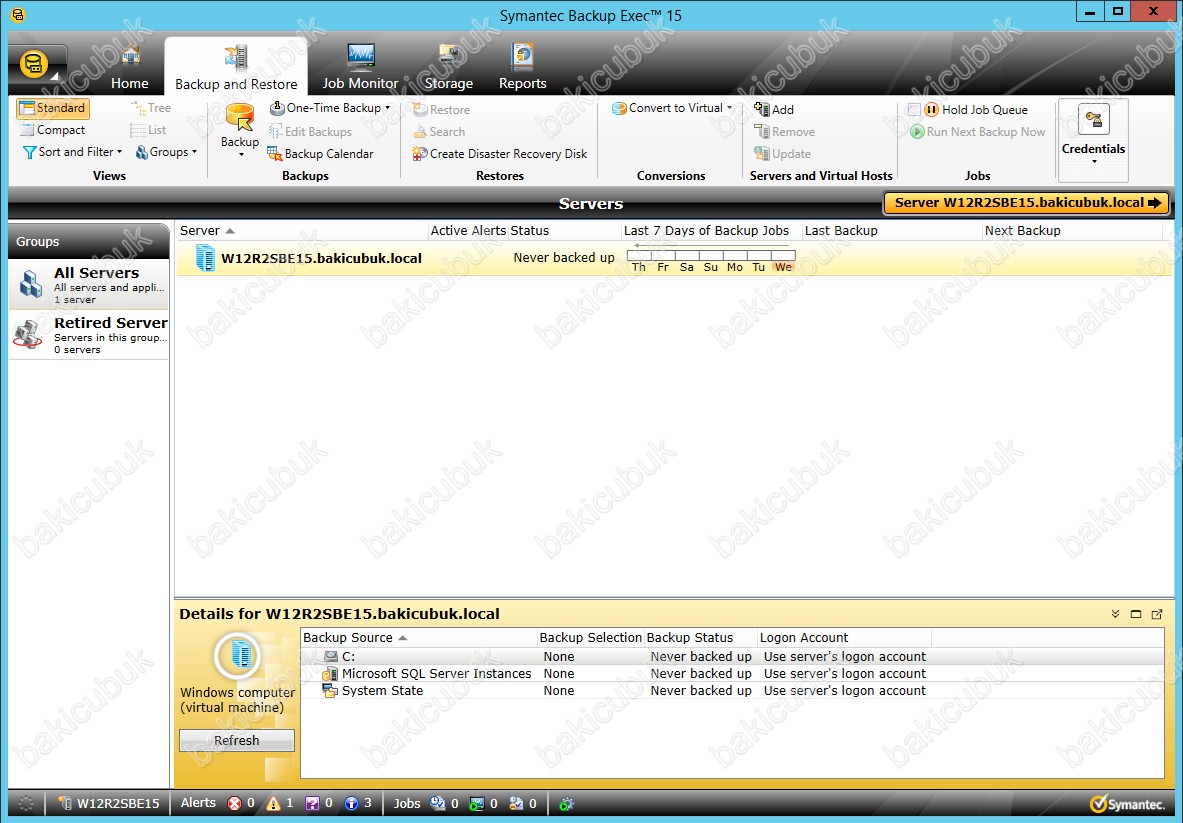
Task: Sort by Active Alerts column
Action: 468,230
